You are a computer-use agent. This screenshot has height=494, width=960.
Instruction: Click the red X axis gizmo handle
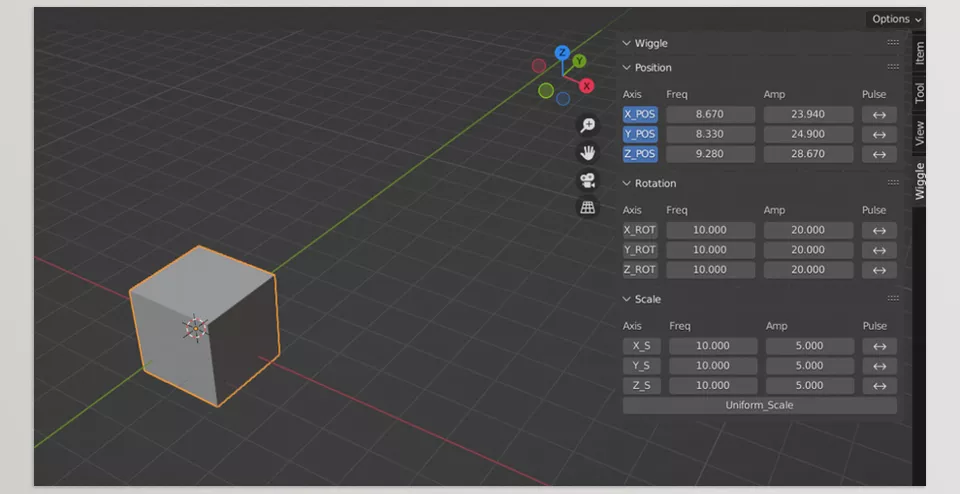click(x=587, y=86)
